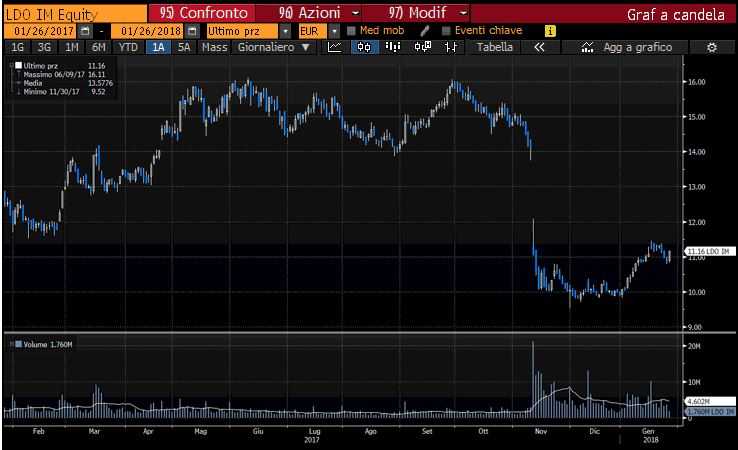Click the 4.602M volume average label
738x450 pixels.
pyautogui.click(x=709, y=402)
